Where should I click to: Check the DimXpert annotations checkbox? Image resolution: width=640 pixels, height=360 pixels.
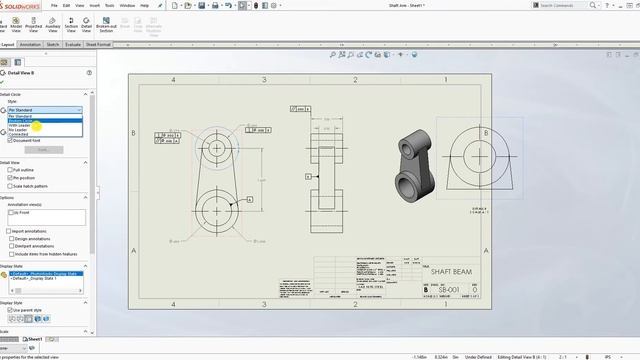11,246
